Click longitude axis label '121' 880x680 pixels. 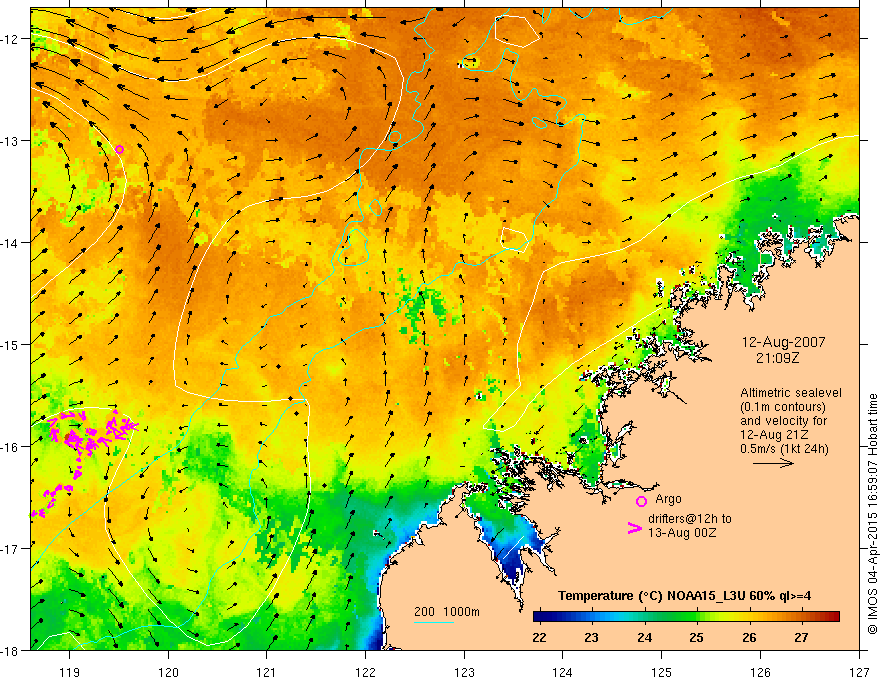pos(267,672)
